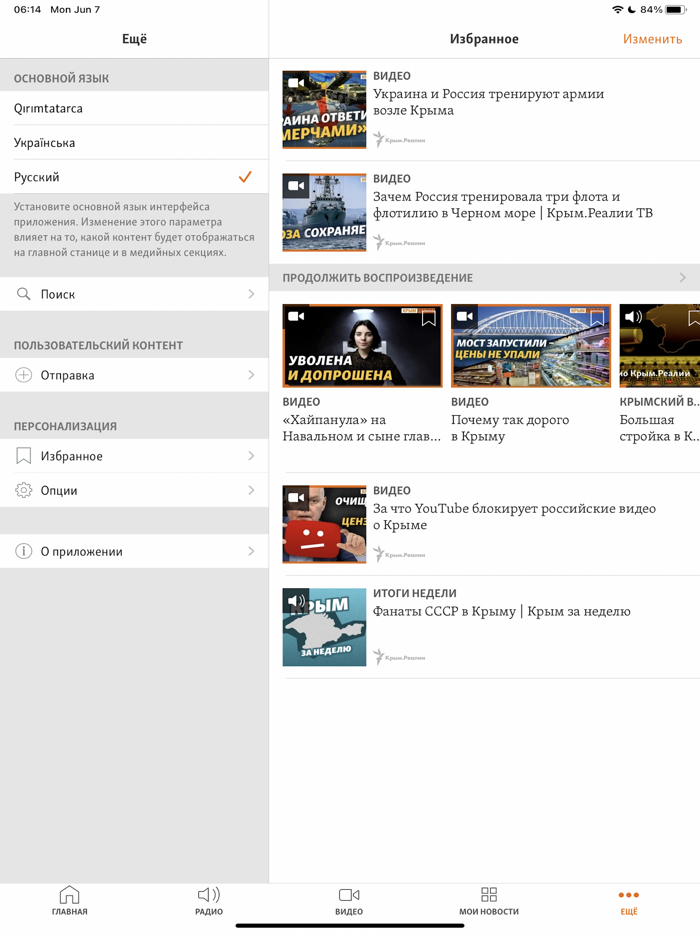Screen dimensions: 700x934
Task: Click camera icon on Уволена thumbnail
Action: pos(296,316)
